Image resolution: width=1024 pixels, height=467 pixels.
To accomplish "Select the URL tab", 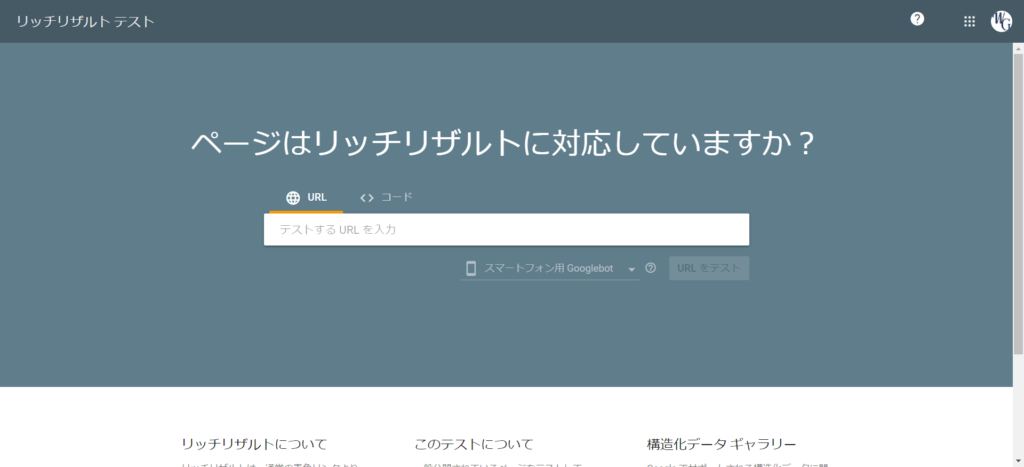I will point(306,197).
